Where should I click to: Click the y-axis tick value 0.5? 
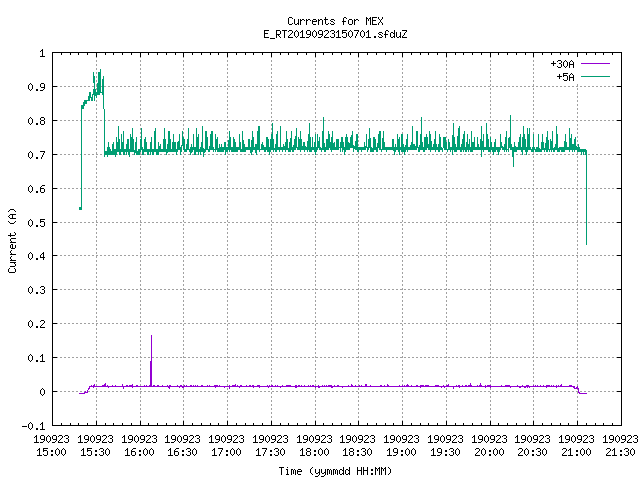coord(36,223)
